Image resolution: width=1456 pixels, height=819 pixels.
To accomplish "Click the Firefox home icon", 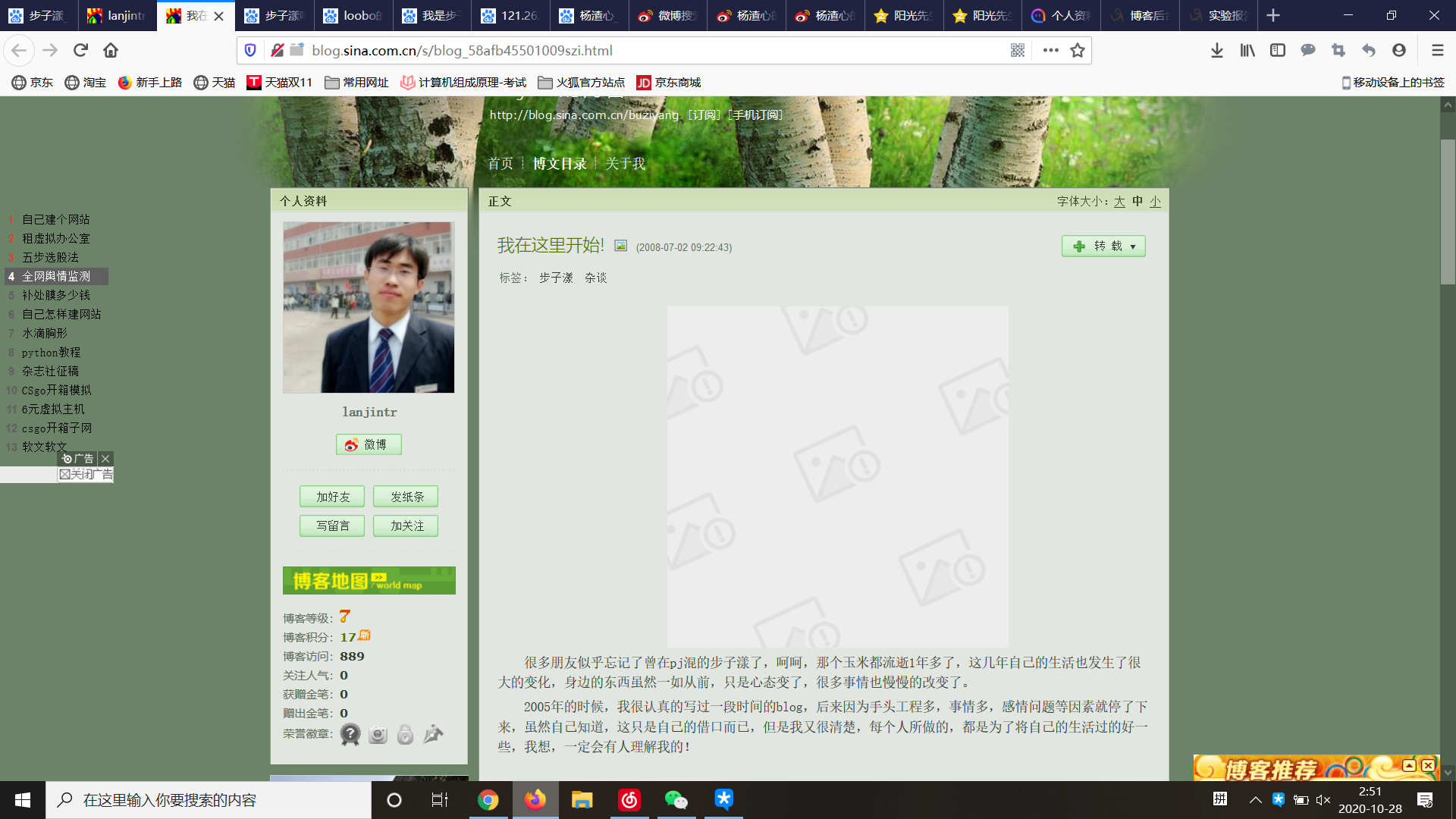I will (111, 50).
